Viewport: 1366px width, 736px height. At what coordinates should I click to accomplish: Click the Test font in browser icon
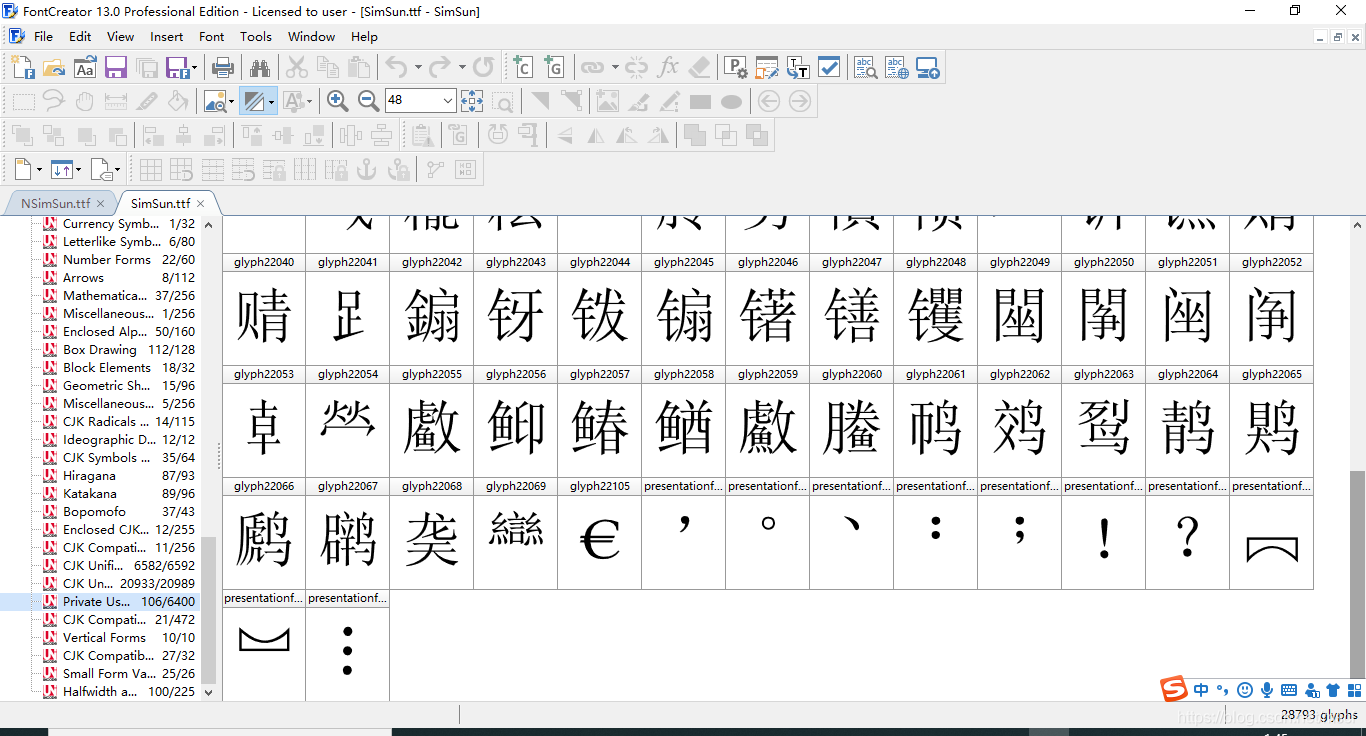coord(897,68)
